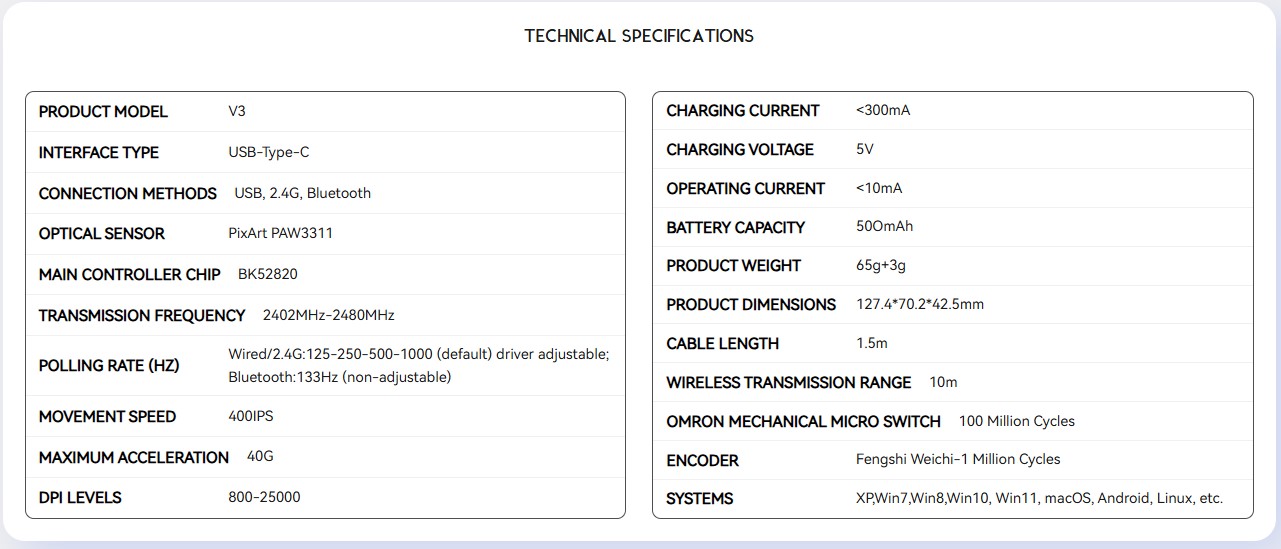Select the Wireless Transmission Range label
The height and width of the screenshot is (549, 1281).
point(789,382)
